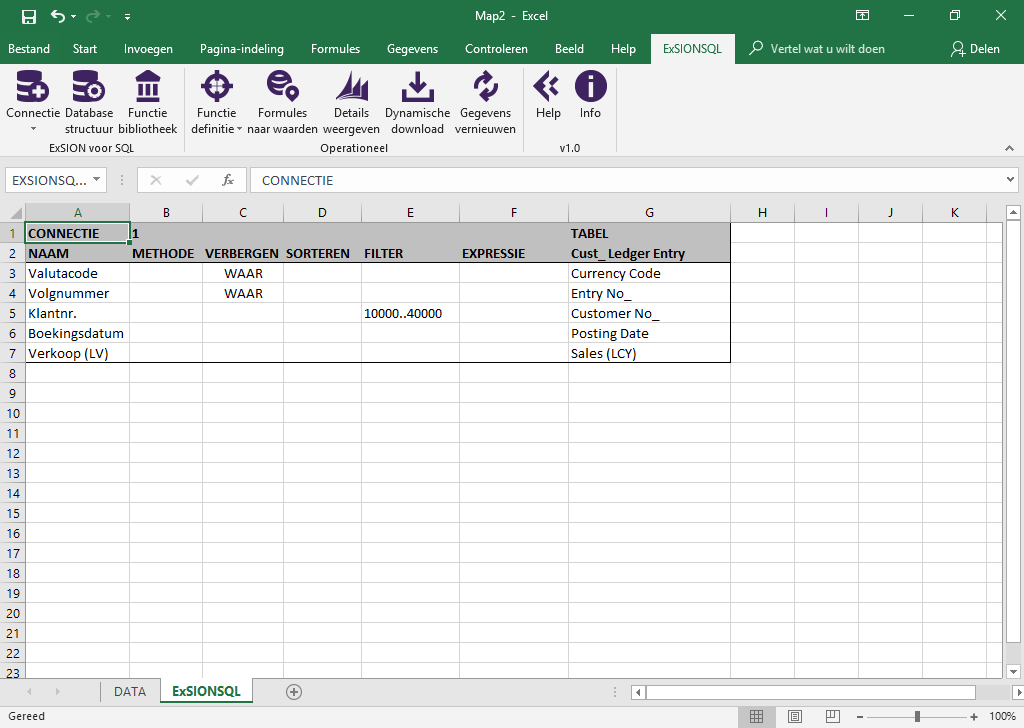Viewport: 1024px width, 728px height.
Task: Click the Posting Date cell
Action: pos(649,333)
